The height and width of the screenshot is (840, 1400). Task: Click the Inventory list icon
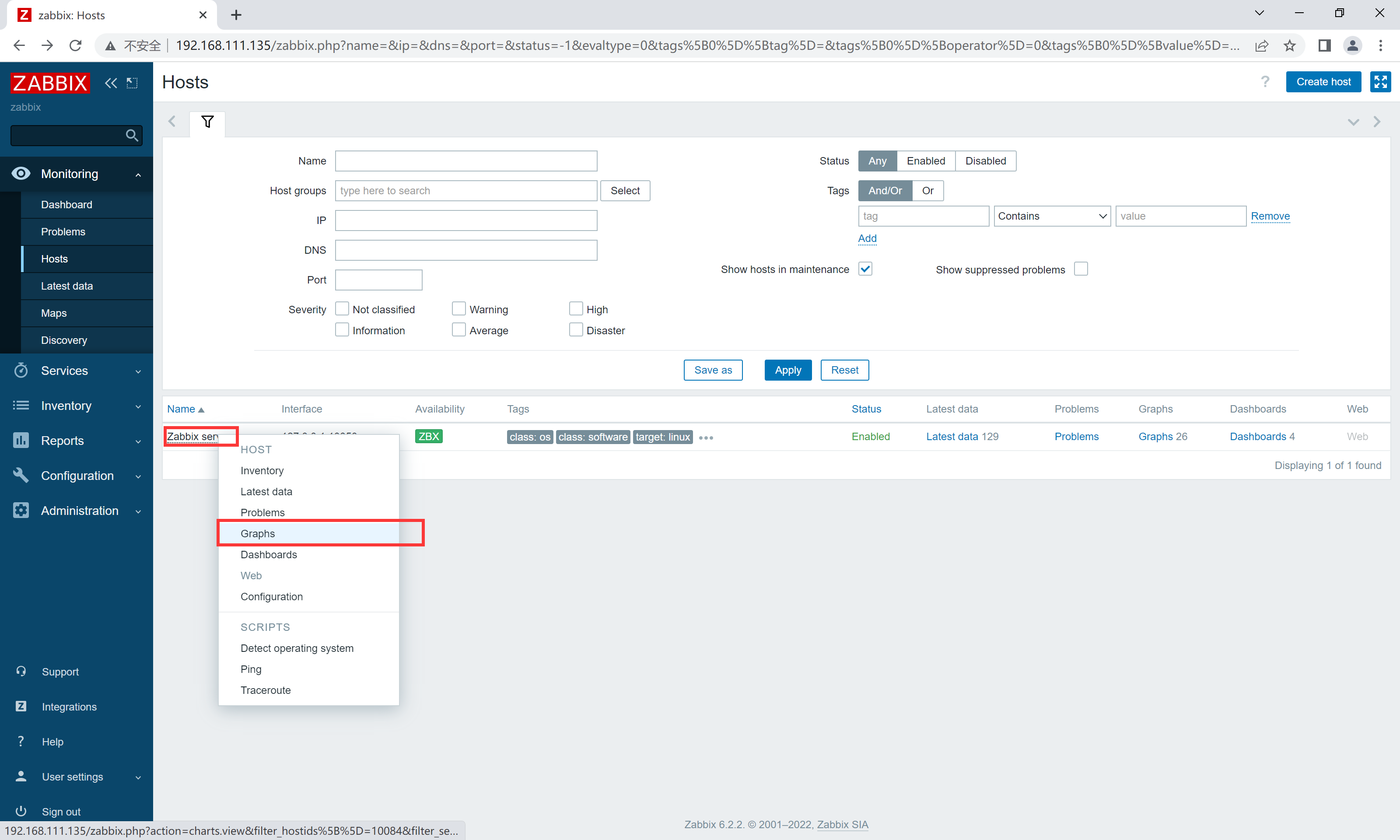[x=21, y=405]
